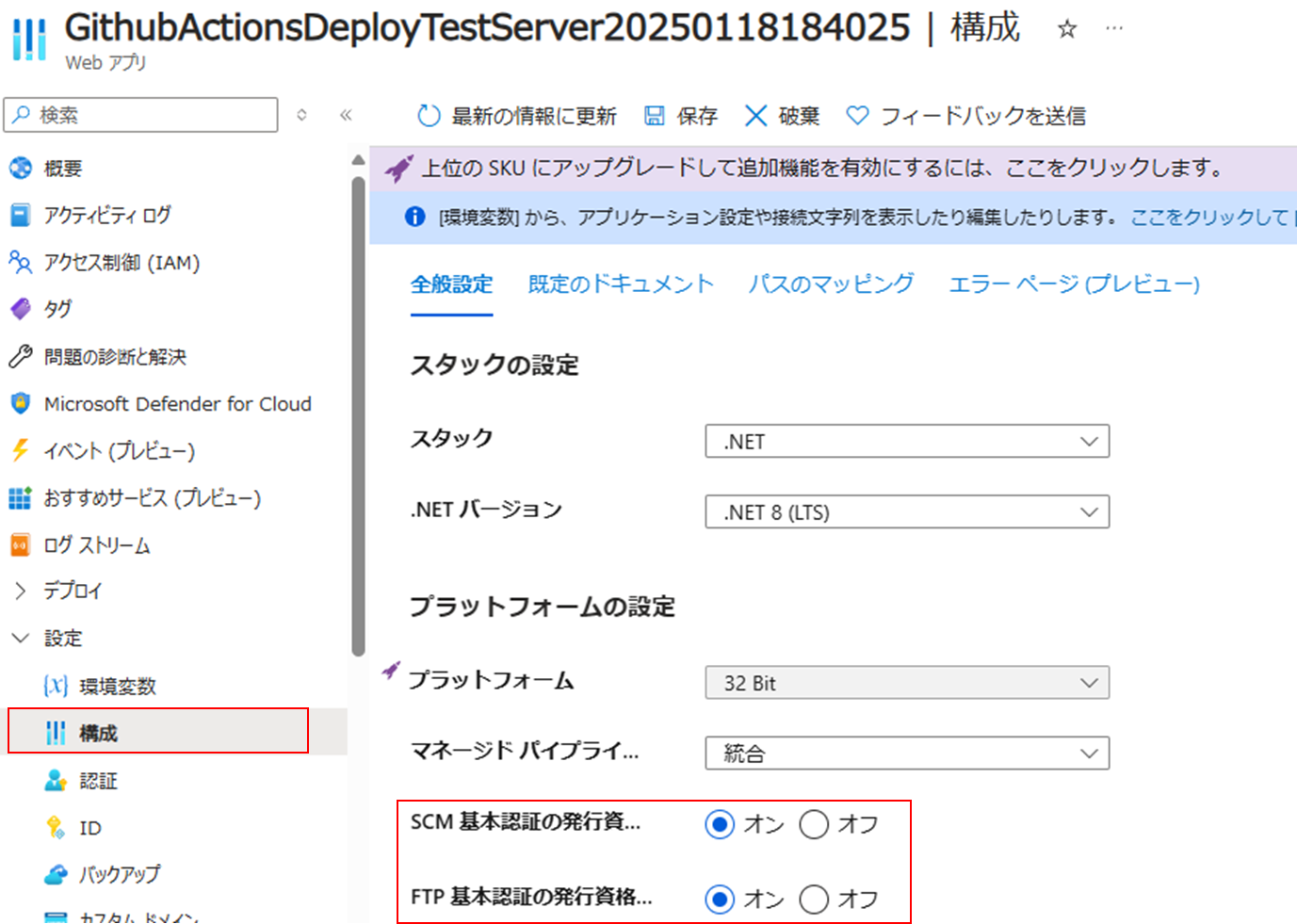
Task: Set SCM 基本認証 to オフ
Action: (814, 824)
